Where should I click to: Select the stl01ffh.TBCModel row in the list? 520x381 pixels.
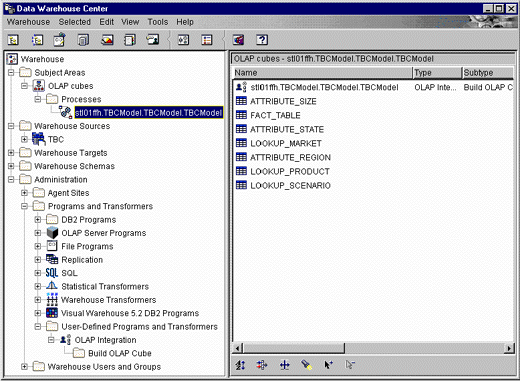click(324, 87)
